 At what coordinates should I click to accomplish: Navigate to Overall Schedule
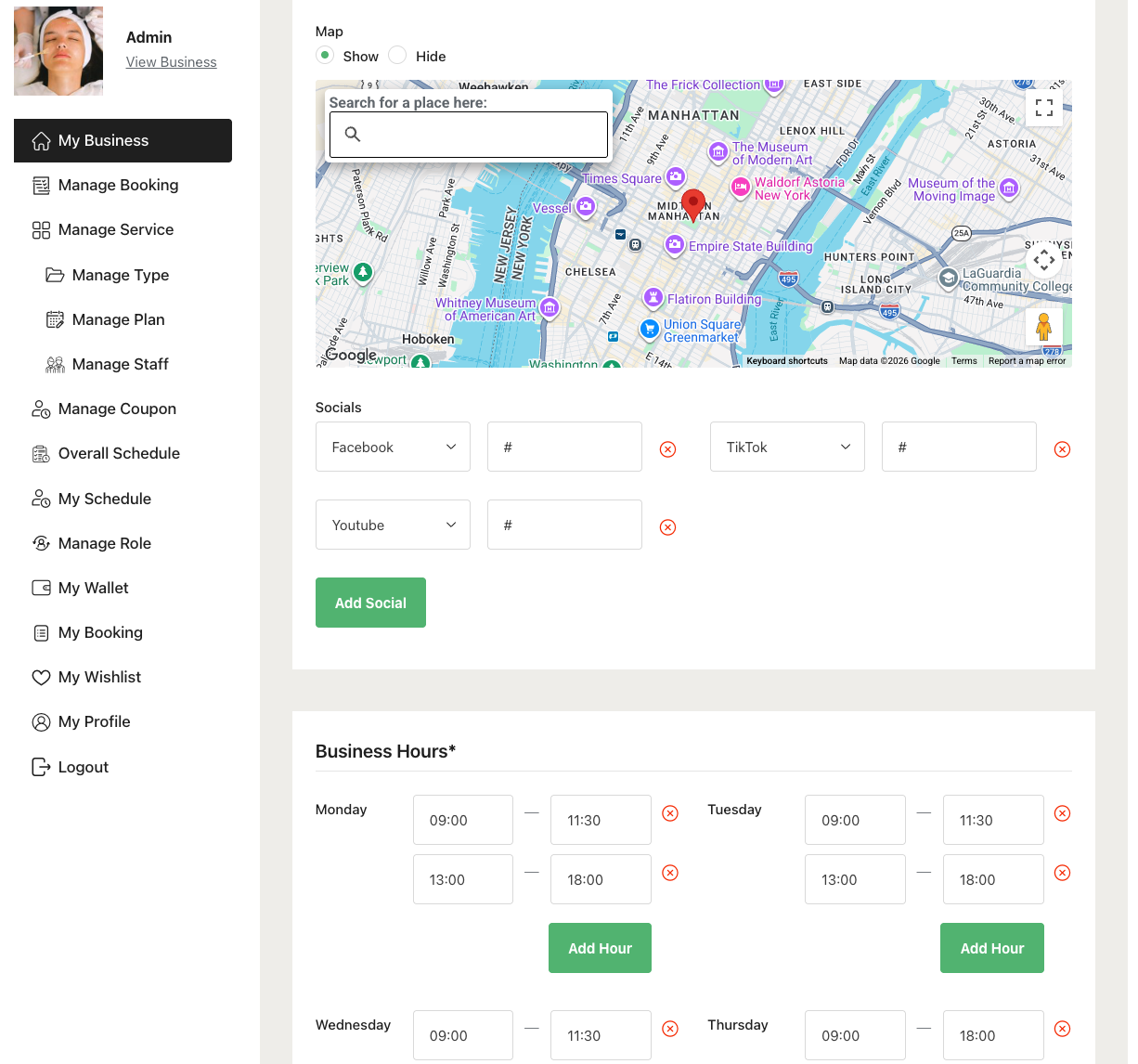(x=123, y=454)
